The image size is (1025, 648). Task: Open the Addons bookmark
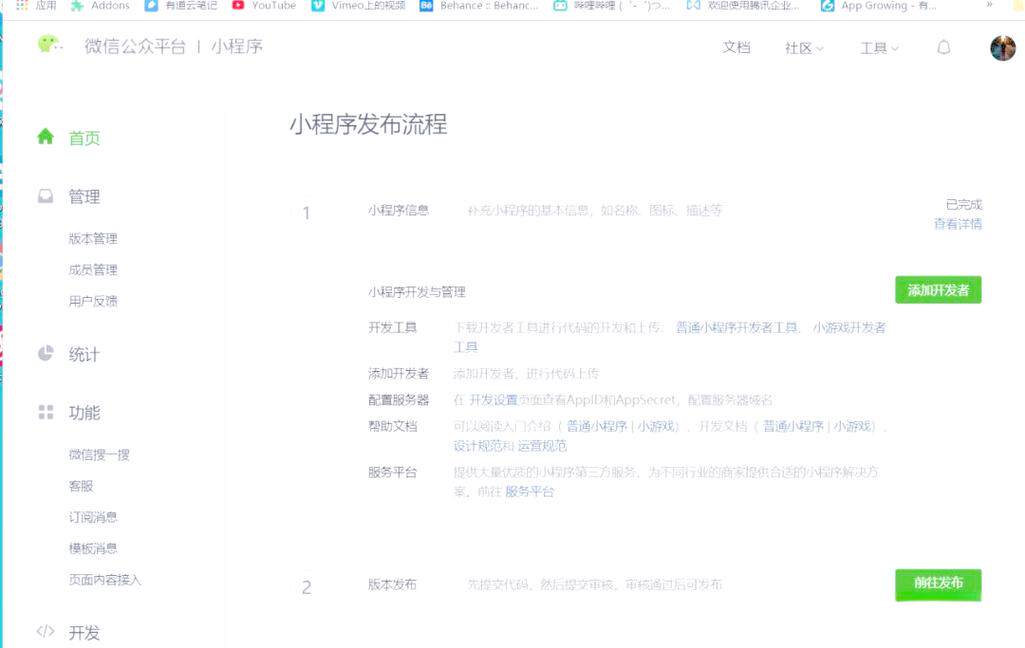tap(100, 5)
